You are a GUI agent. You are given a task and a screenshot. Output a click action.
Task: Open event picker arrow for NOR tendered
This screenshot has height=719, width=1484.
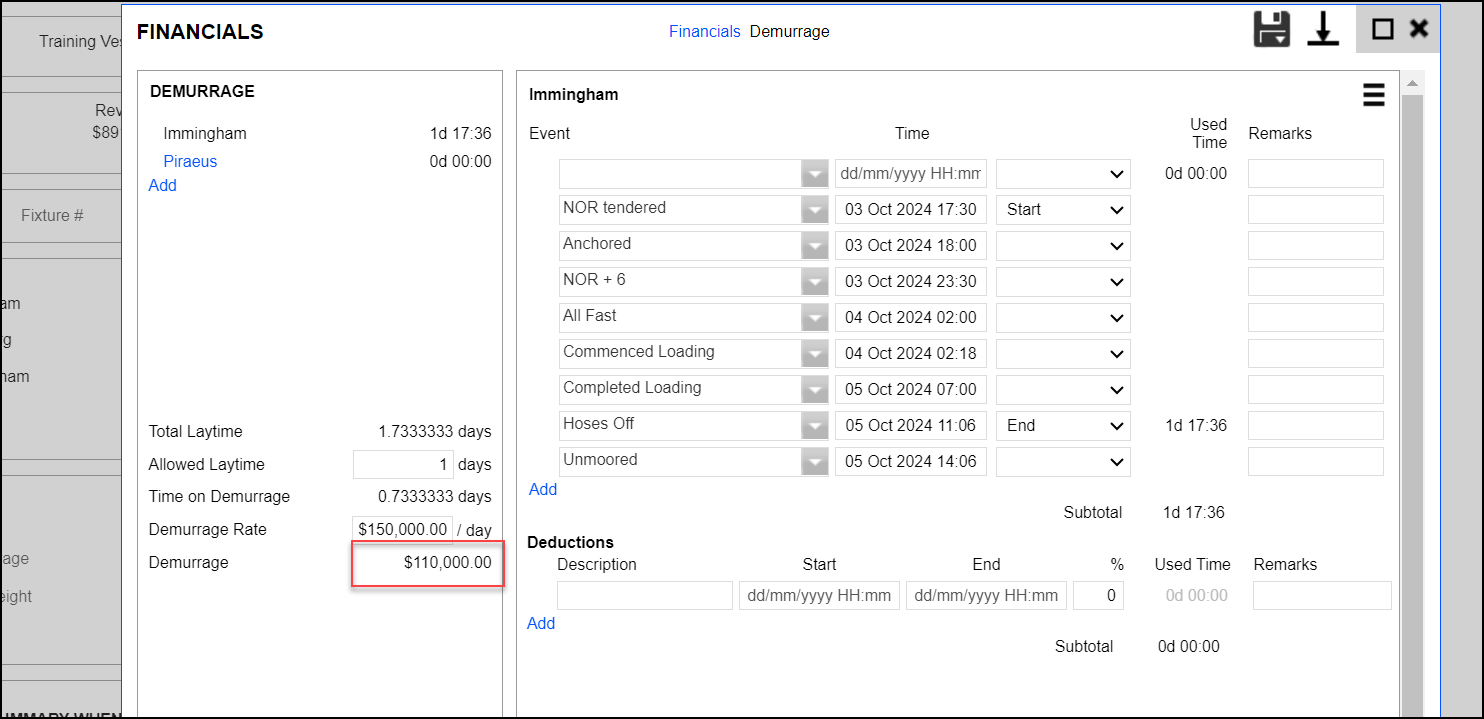click(815, 210)
